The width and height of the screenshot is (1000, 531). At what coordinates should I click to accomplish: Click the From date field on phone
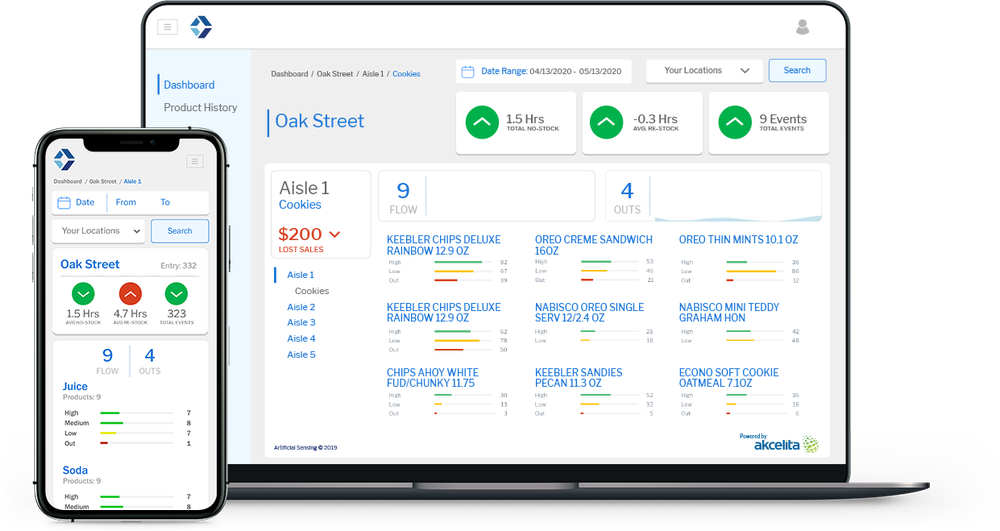click(126, 202)
